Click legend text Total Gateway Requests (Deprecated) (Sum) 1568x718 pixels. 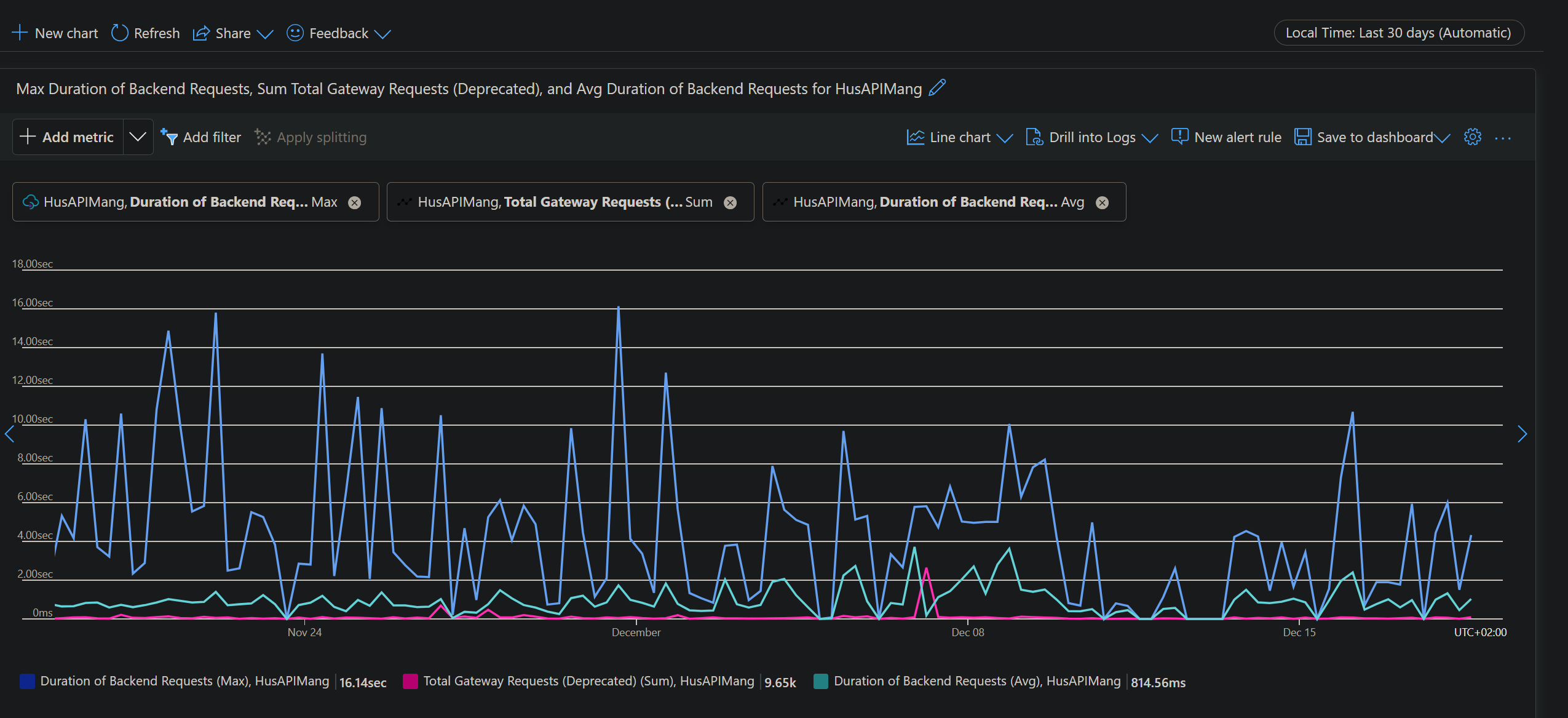coord(588,681)
